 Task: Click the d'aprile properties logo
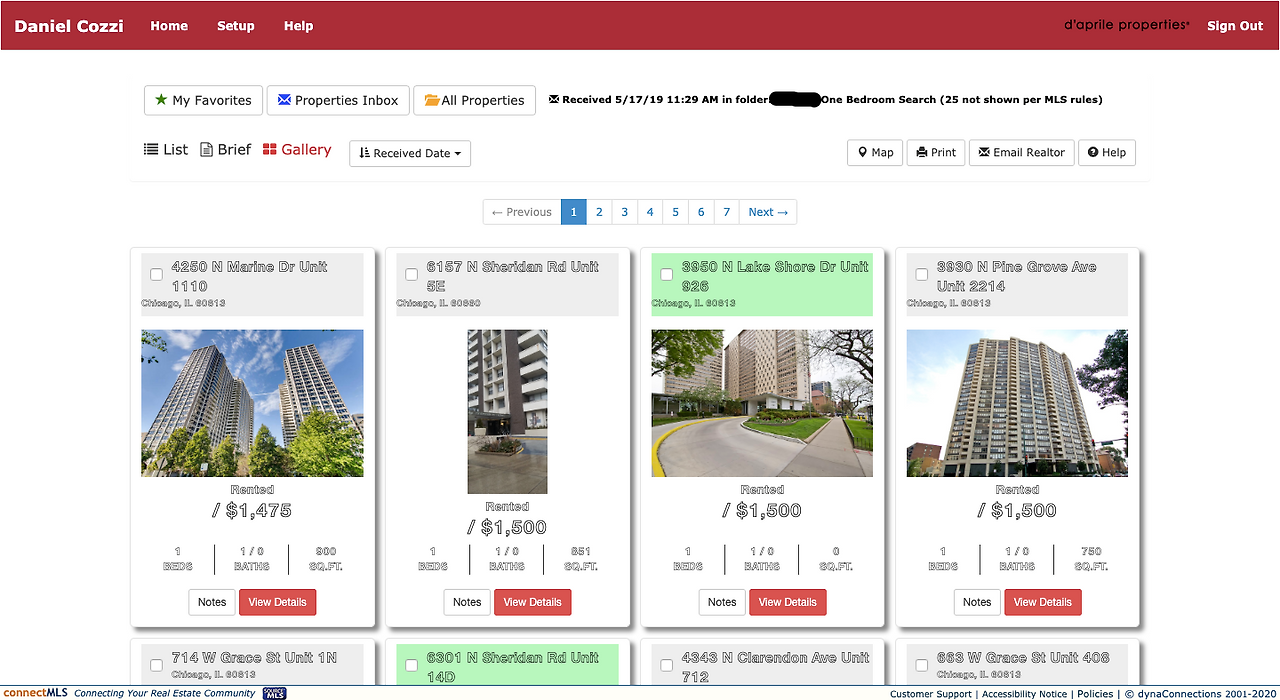click(x=1127, y=25)
